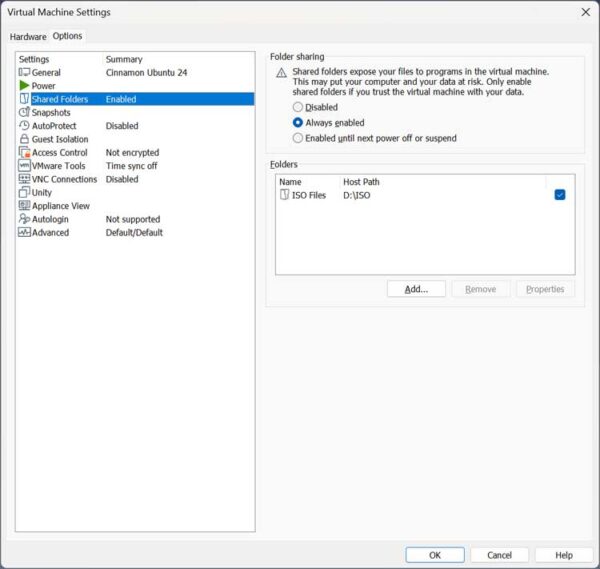Click the Default/Default summary text

134,232
